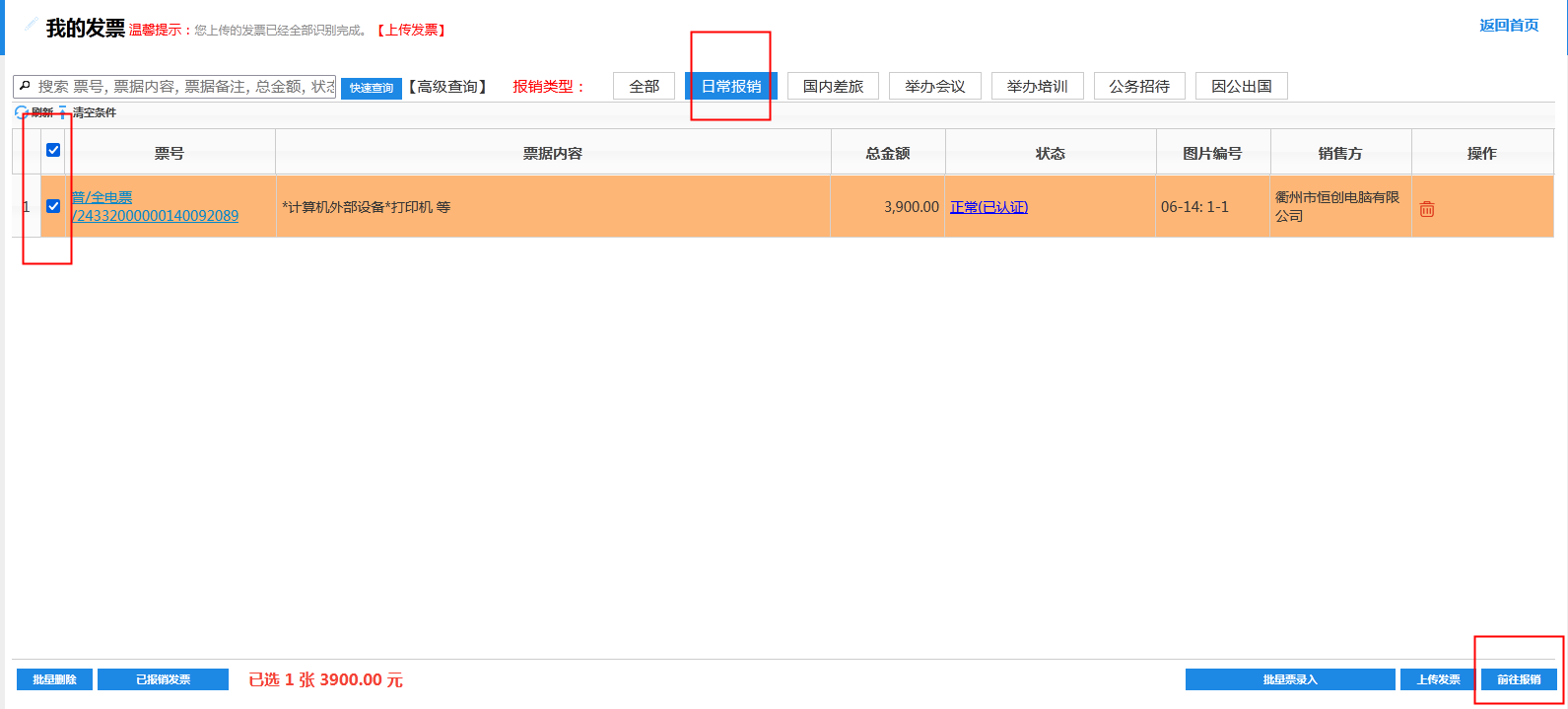Open the 举办培训 type tab

1037,87
